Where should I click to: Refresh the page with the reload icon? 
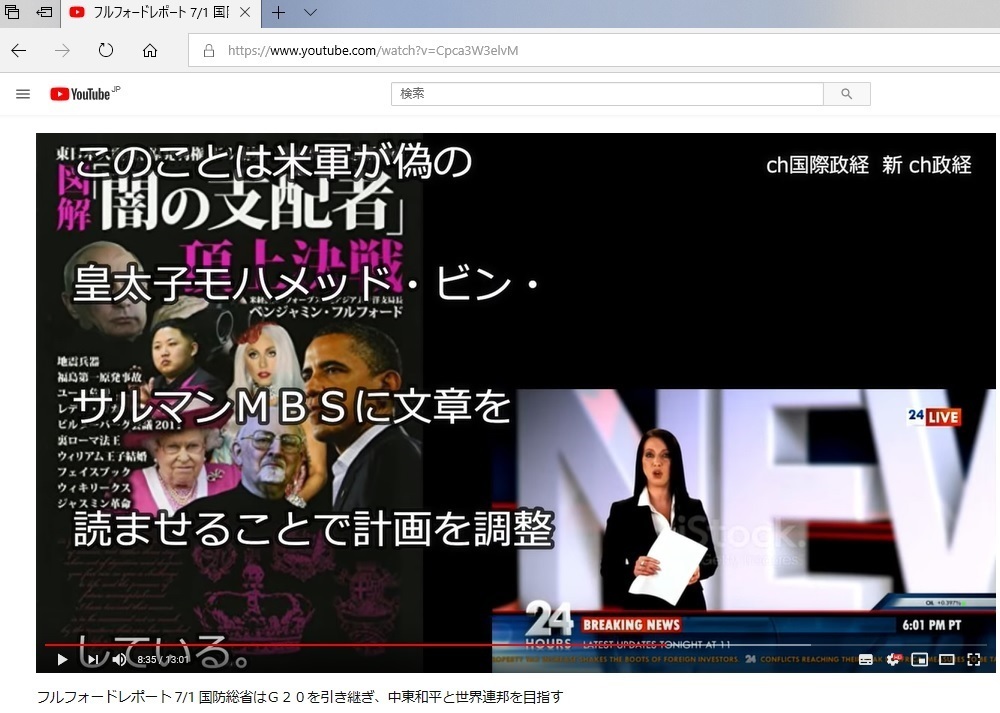(x=106, y=50)
